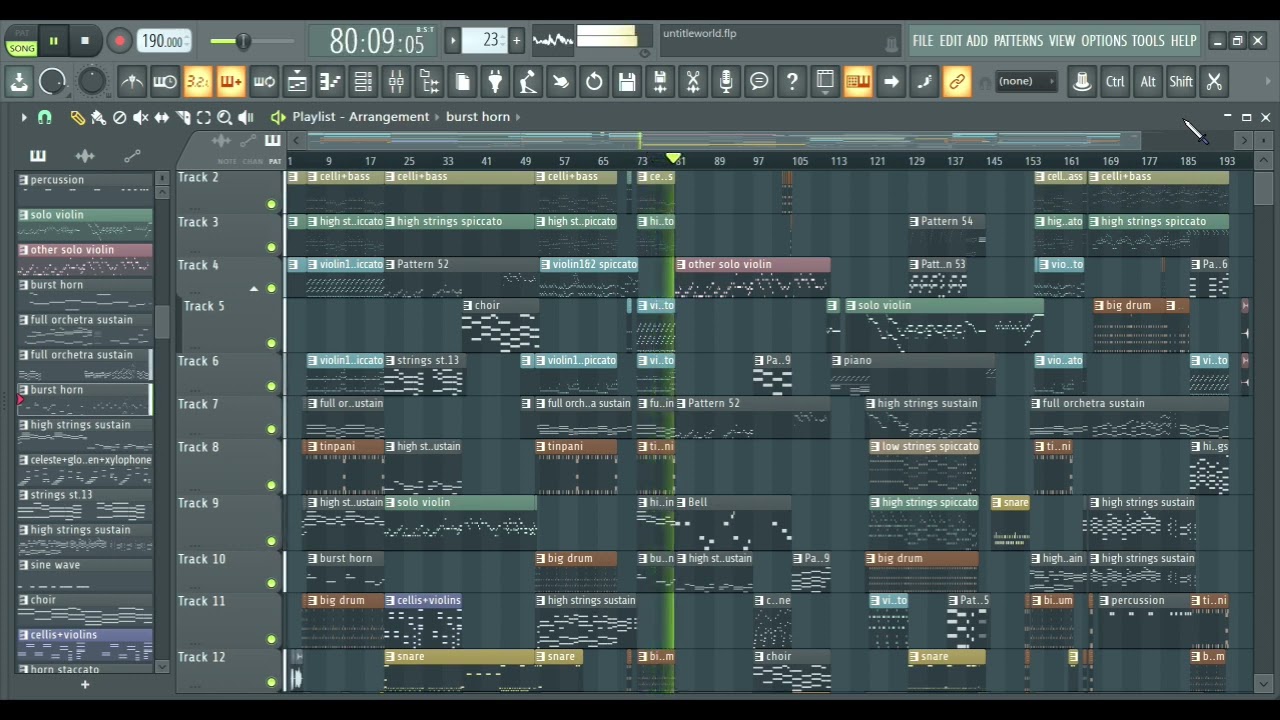The width and height of the screenshot is (1280, 720).
Task: Select the paint brush tool
Action: (x=98, y=117)
